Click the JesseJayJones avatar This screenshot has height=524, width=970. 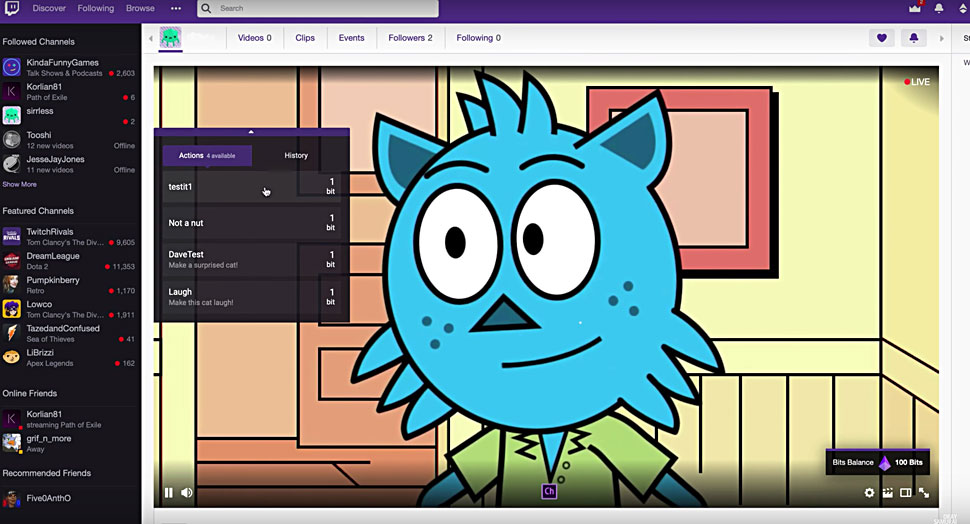coord(12,163)
